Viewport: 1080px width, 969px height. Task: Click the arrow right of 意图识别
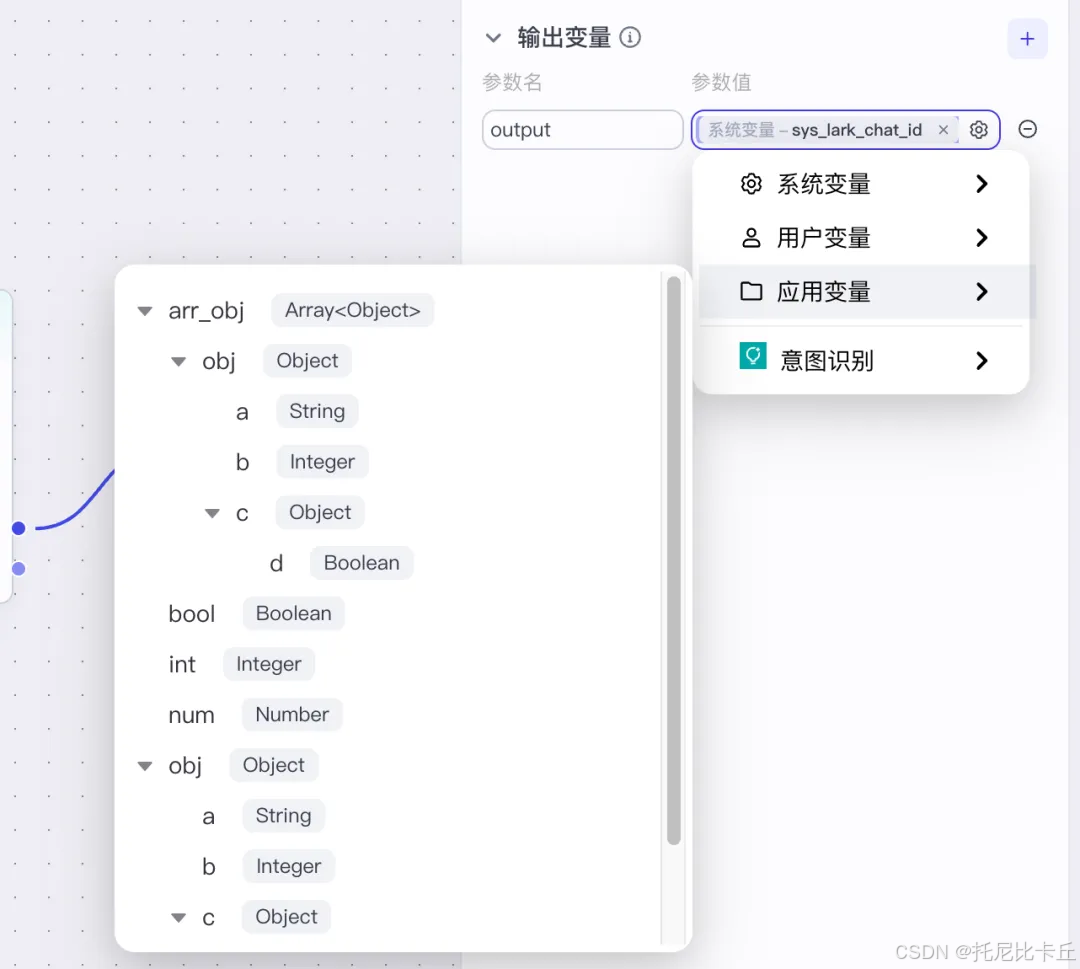click(x=982, y=360)
